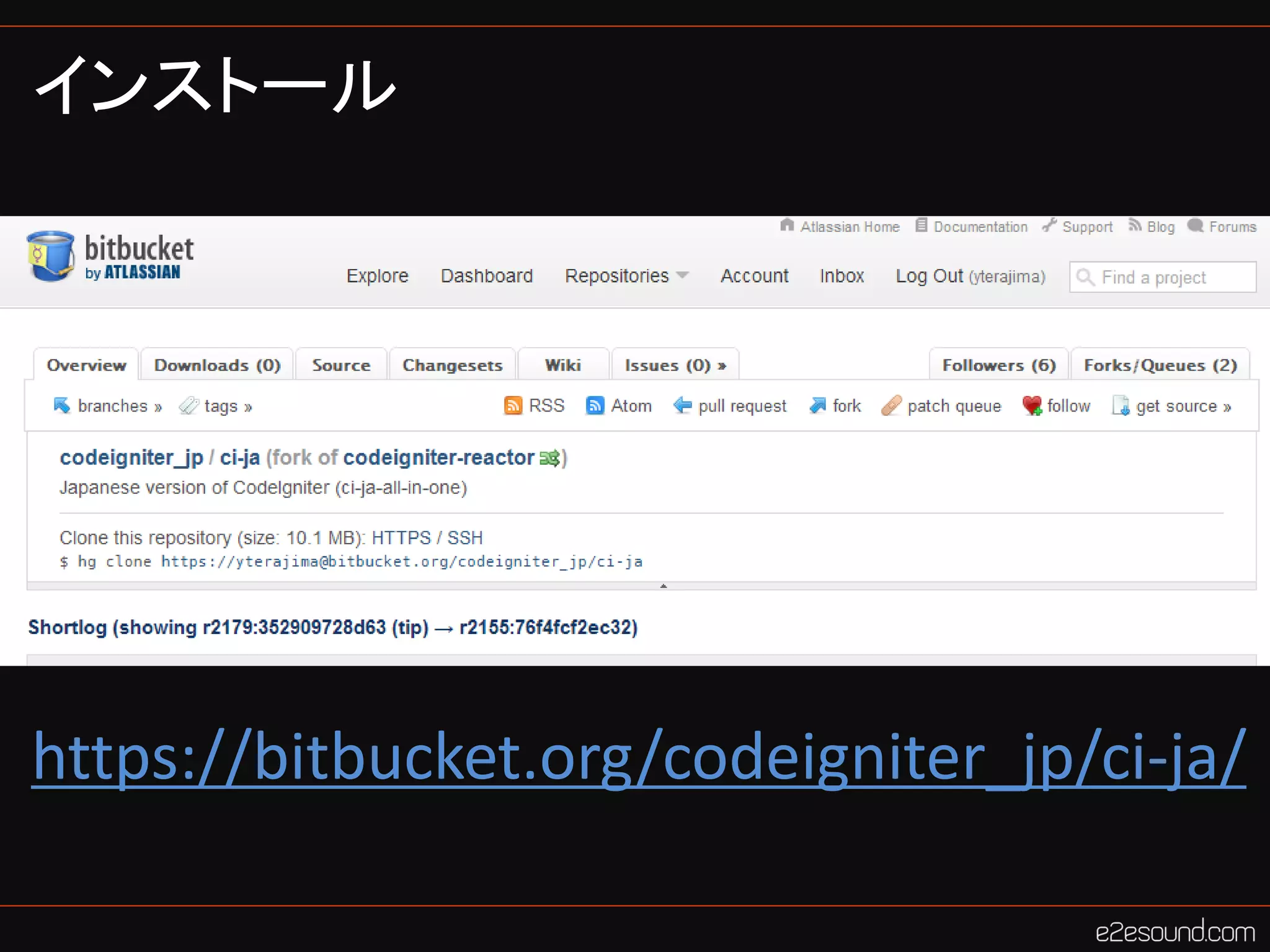1270x952 pixels.
Task: Click Log Out (yterajima)
Action: point(970,276)
